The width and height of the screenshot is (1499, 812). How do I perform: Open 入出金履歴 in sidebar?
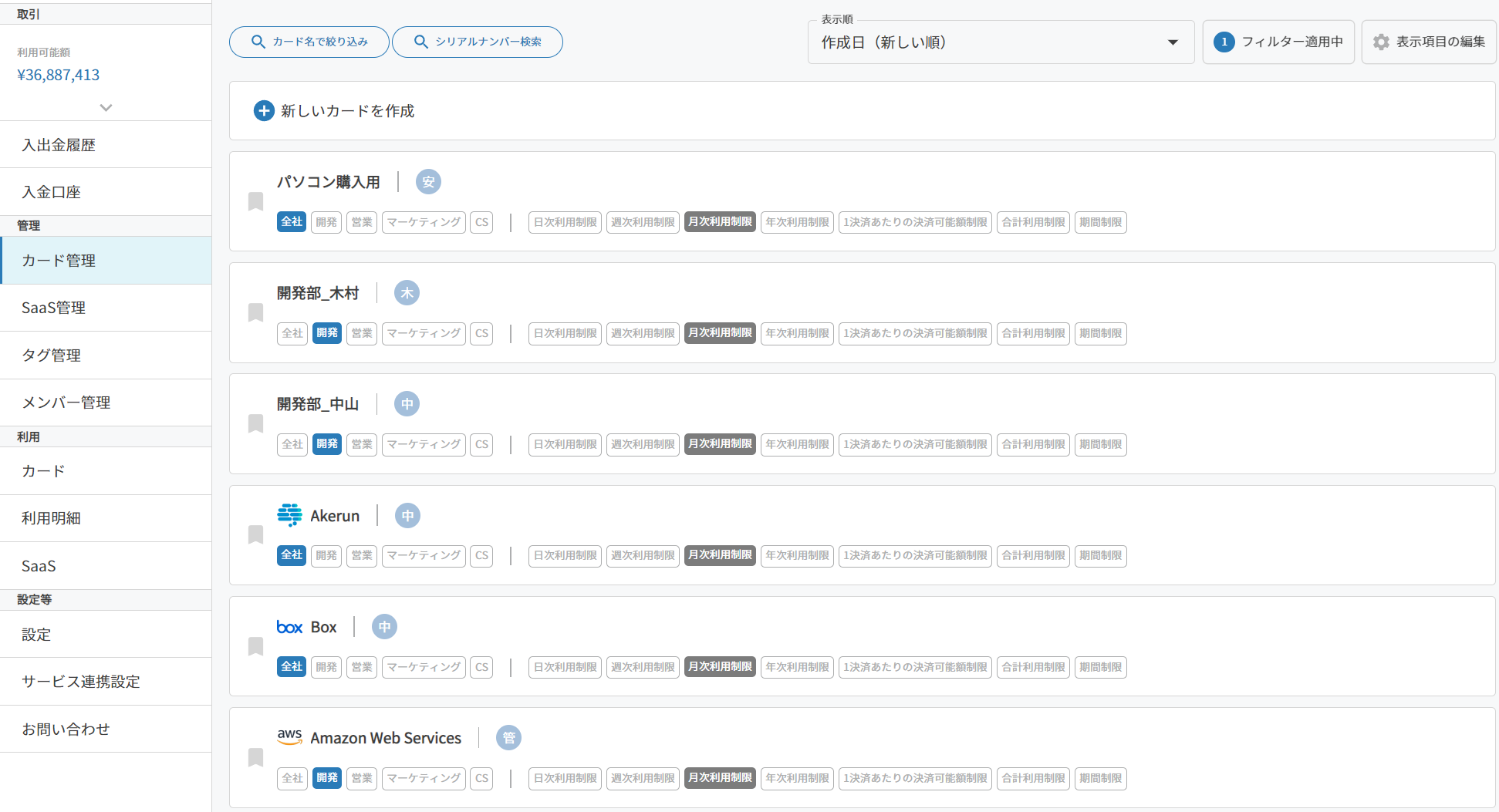(x=106, y=145)
